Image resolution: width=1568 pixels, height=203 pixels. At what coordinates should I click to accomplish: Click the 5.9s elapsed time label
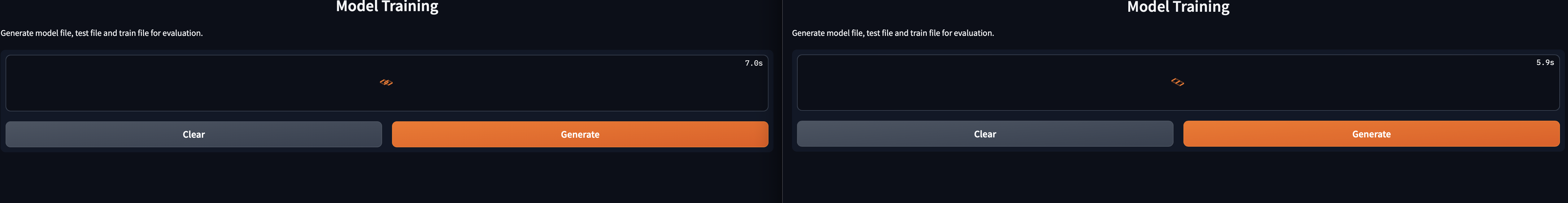1546,62
